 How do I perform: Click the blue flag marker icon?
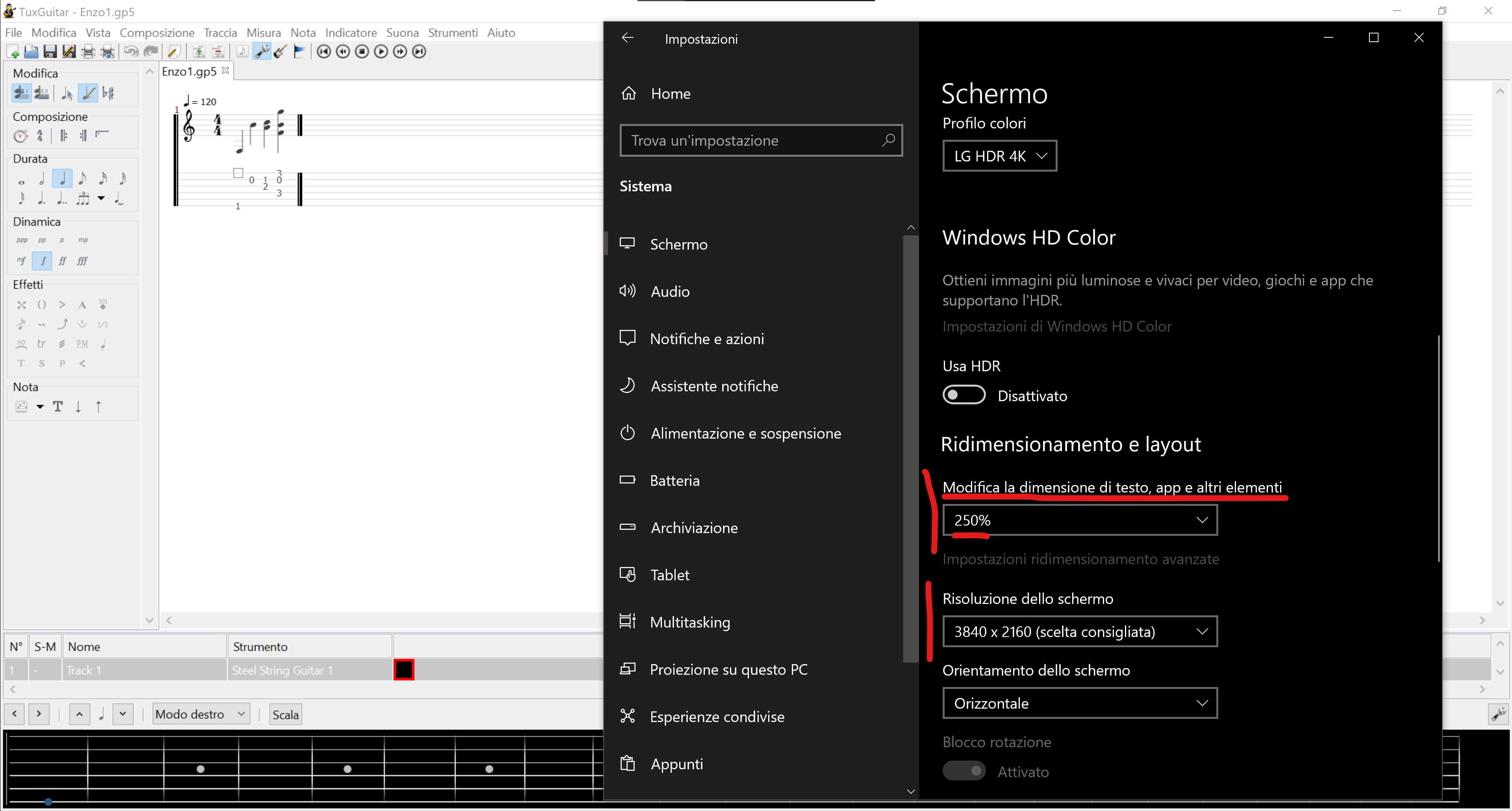pyautogui.click(x=299, y=52)
